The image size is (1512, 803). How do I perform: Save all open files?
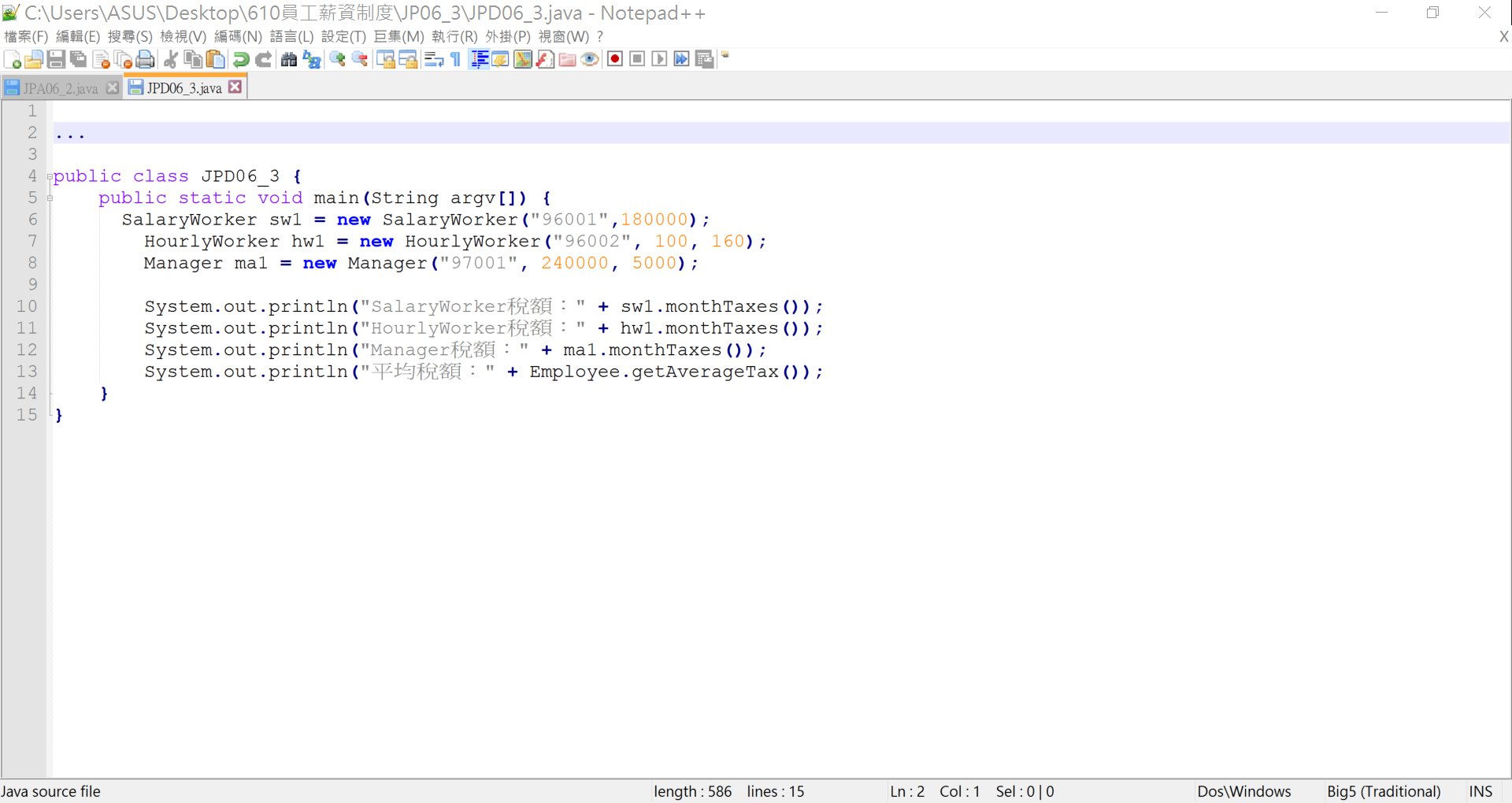[78, 60]
